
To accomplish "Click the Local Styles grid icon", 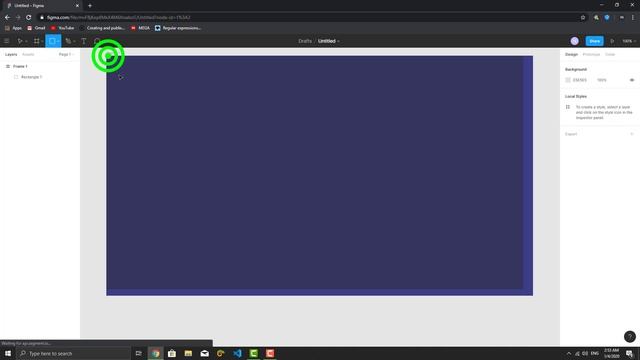I will click(x=568, y=107).
